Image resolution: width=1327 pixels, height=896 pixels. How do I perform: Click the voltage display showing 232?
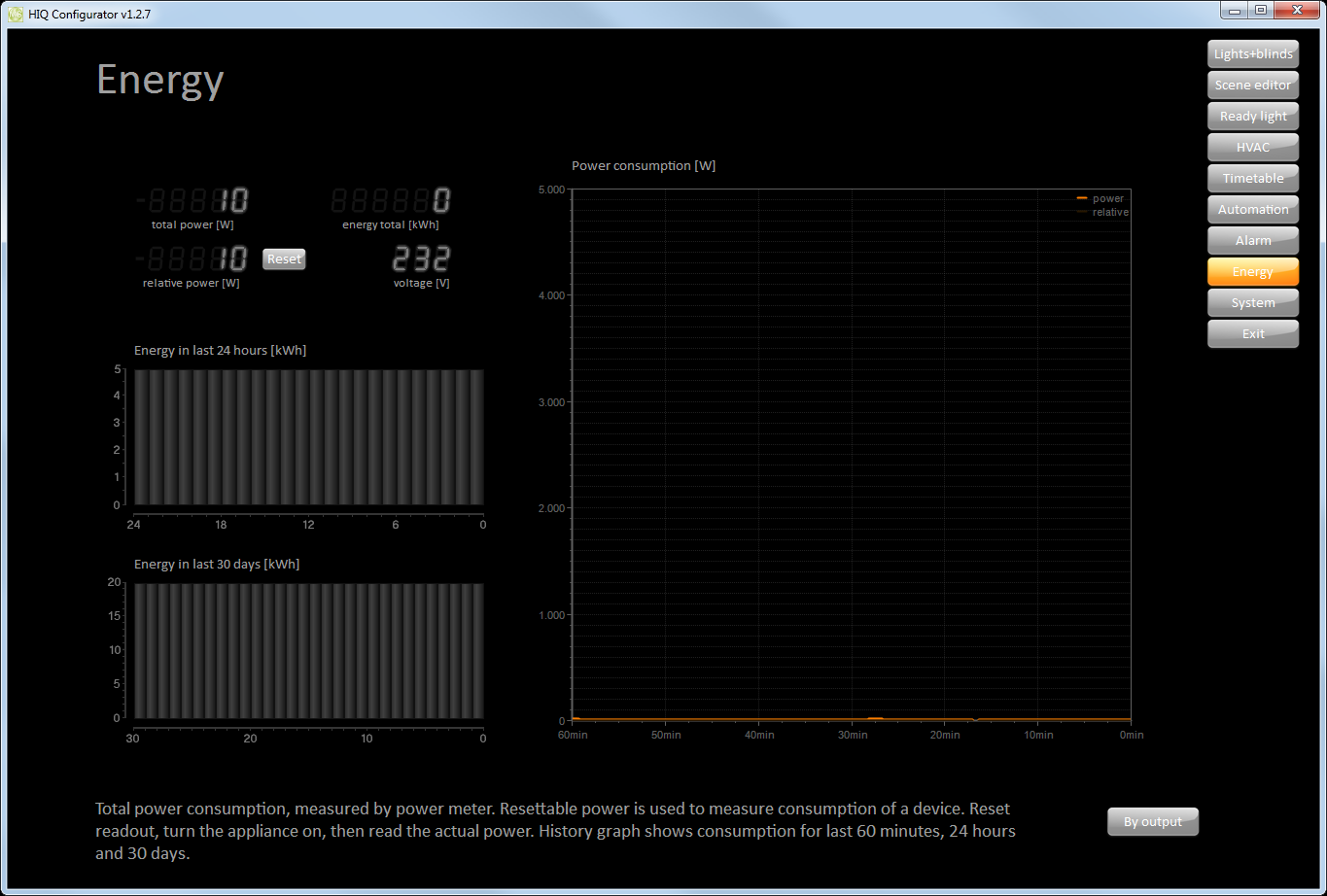421,259
